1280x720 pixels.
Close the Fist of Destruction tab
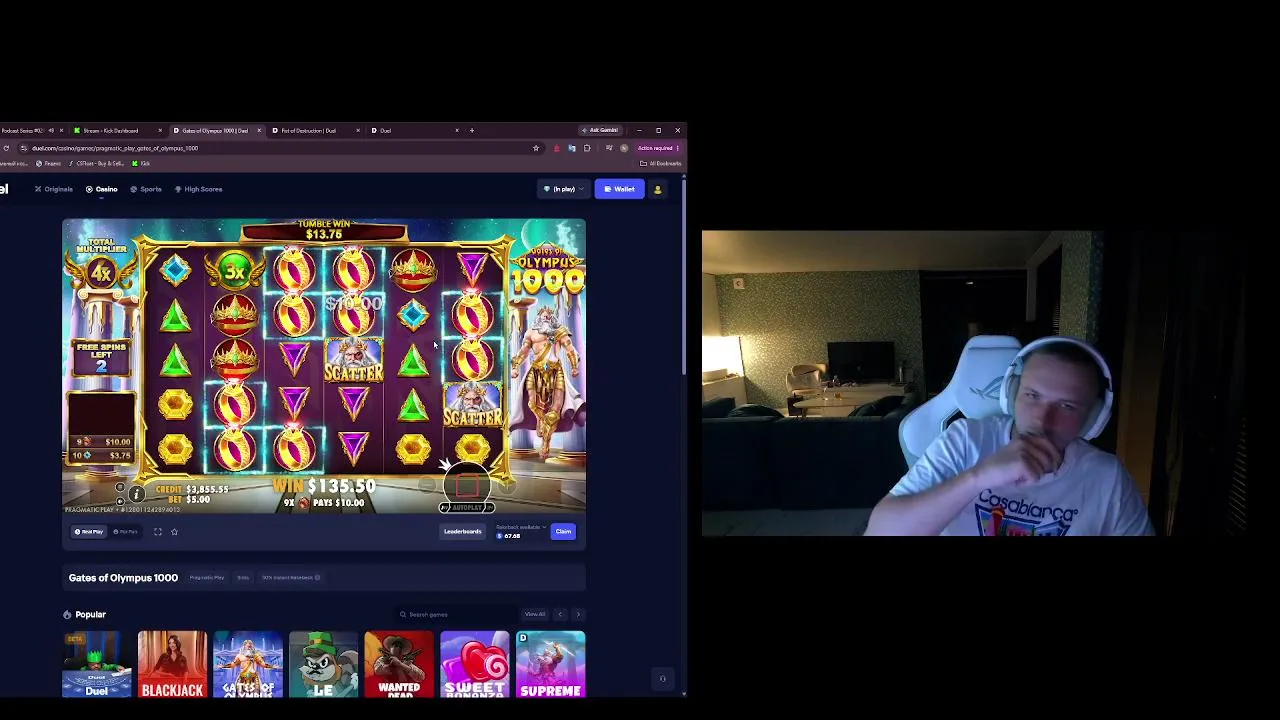pyautogui.click(x=358, y=130)
